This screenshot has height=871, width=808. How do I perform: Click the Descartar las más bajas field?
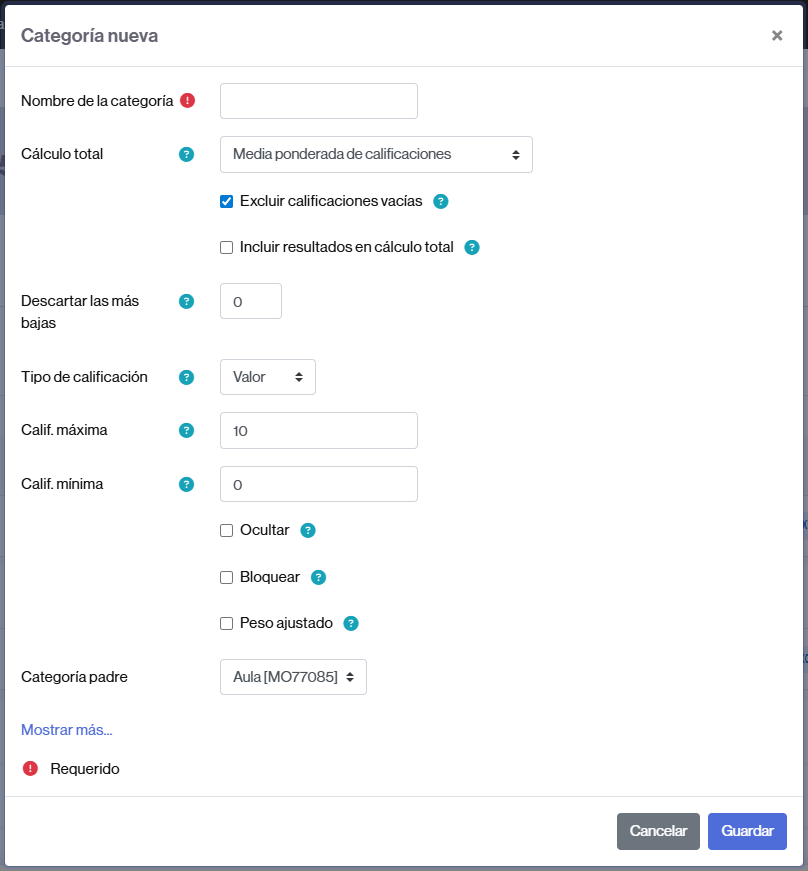coord(250,301)
